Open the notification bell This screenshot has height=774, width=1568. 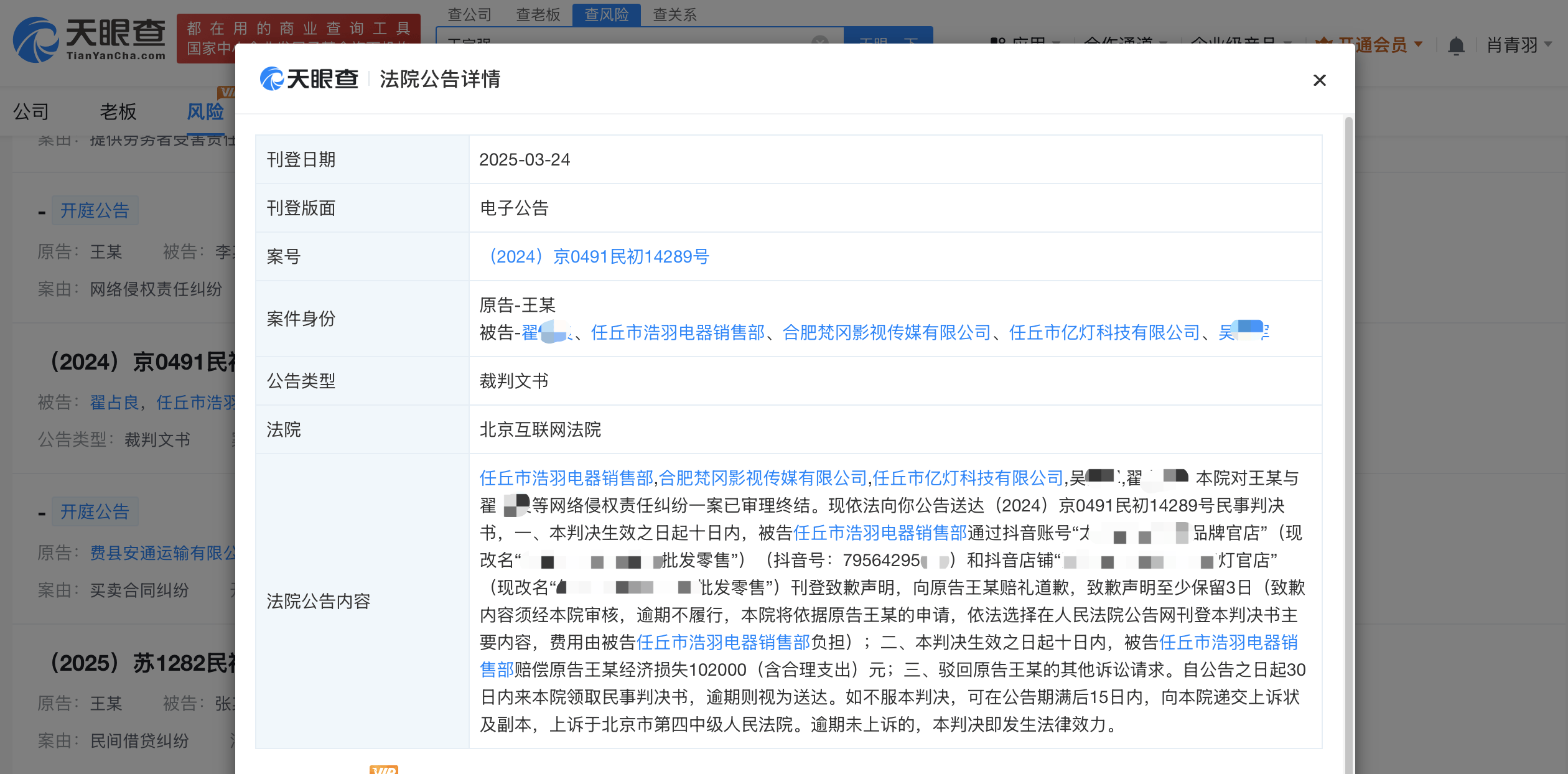pyautogui.click(x=1456, y=45)
